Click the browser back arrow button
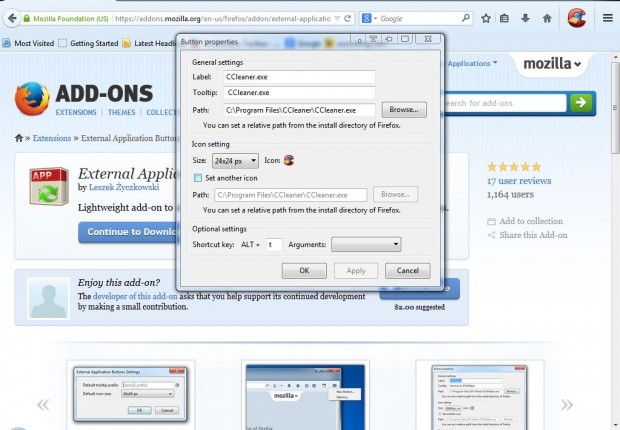Screen dimensions: 620x430 (x=12, y=18)
